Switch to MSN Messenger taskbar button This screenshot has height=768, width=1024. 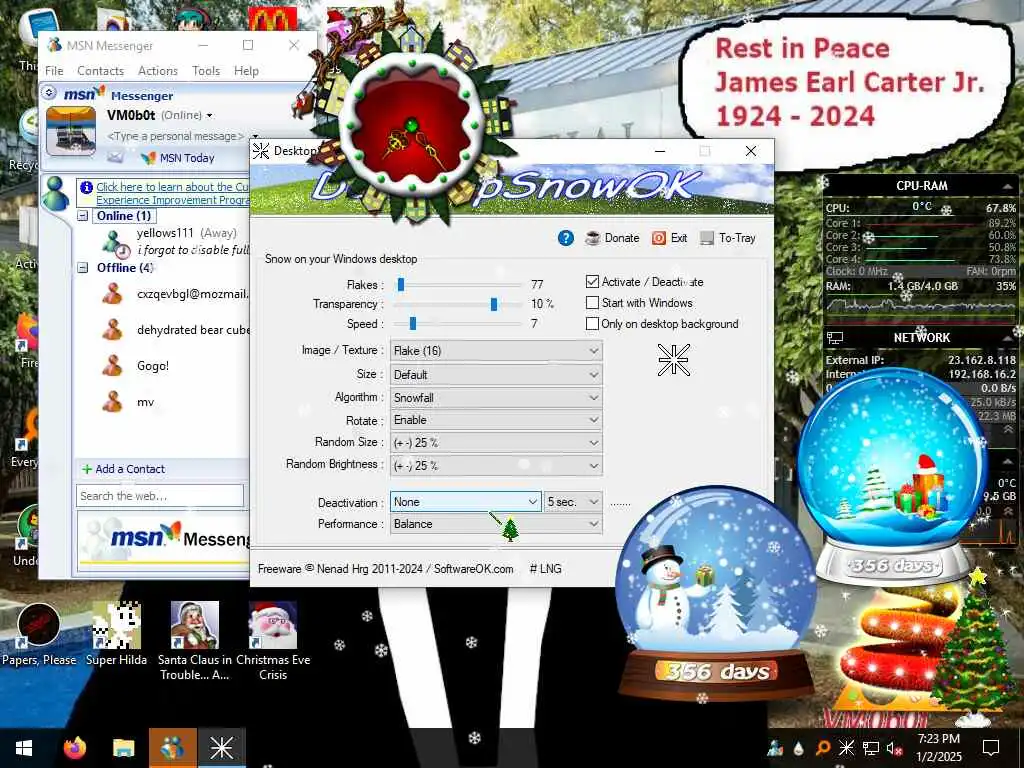pos(172,748)
